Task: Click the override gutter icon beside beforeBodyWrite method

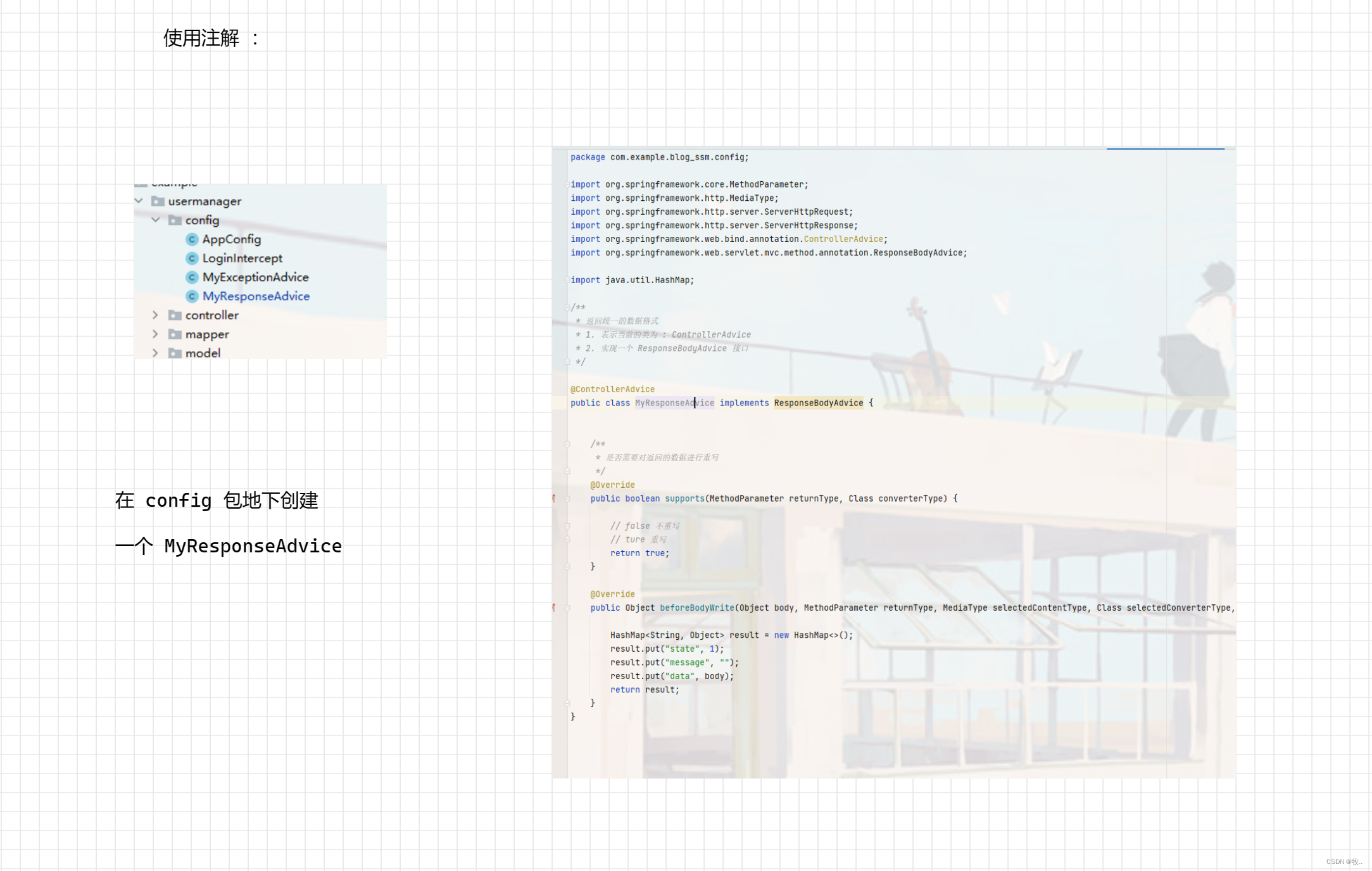Action: tap(554, 608)
